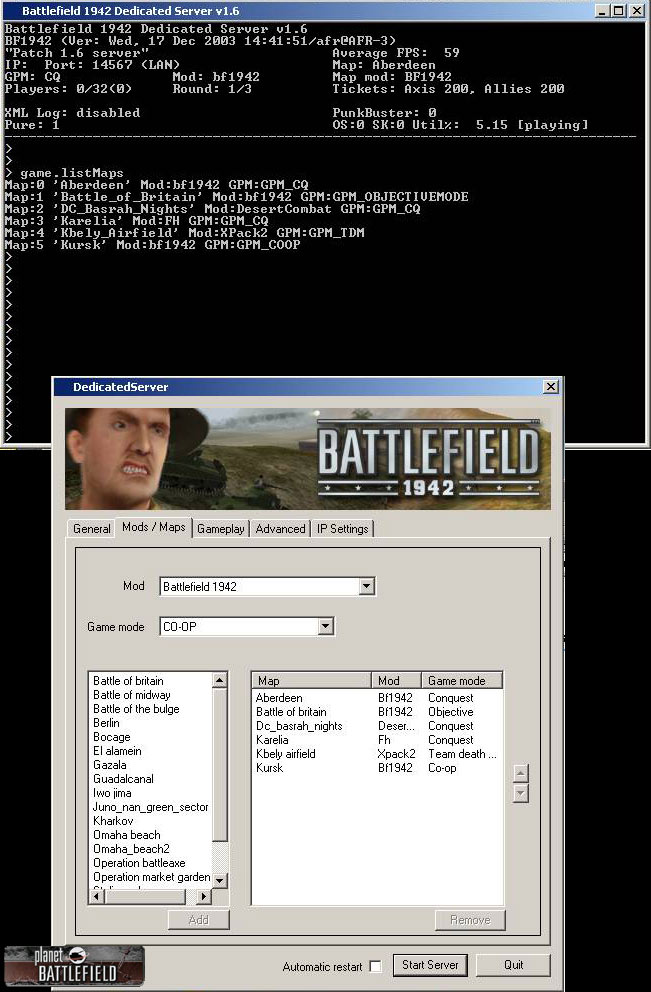Screen dimensions: 651x992
Task: Select Gazala map
Action: [x=109, y=765]
